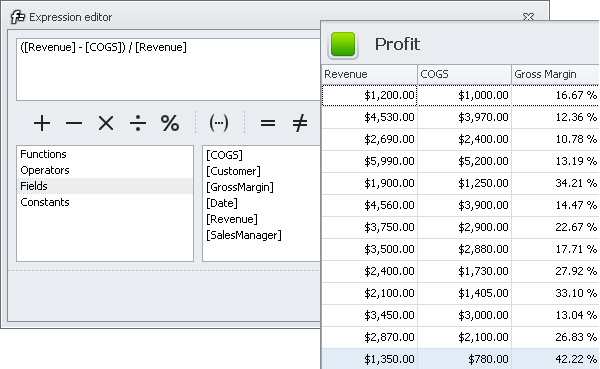Select Revenue cell $1,200.00
Image resolution: width=600 pixels, height=369 pixels.
369,95
